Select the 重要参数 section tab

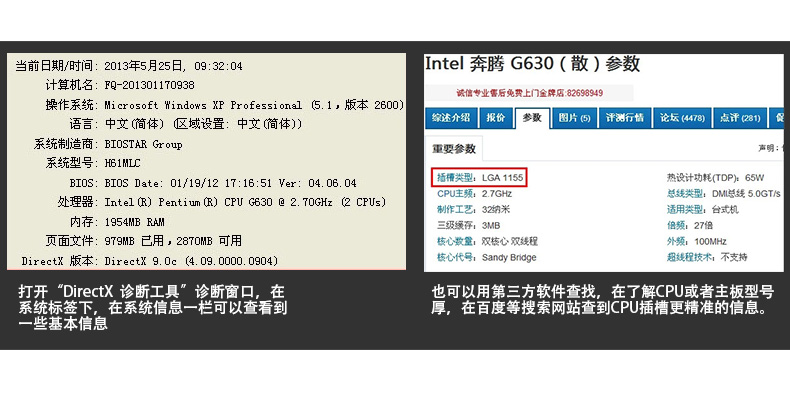click(454, 149)
